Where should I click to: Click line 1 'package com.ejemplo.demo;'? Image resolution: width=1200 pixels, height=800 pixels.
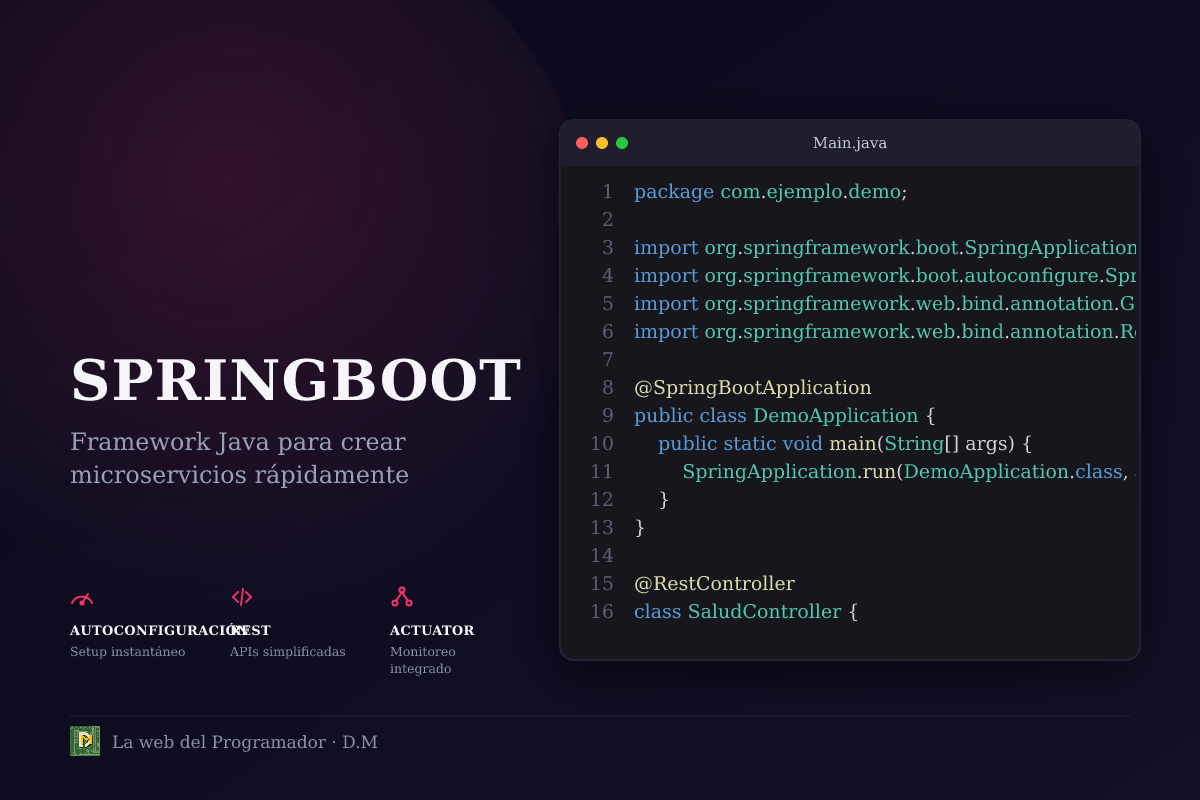(x=771, y=192)
